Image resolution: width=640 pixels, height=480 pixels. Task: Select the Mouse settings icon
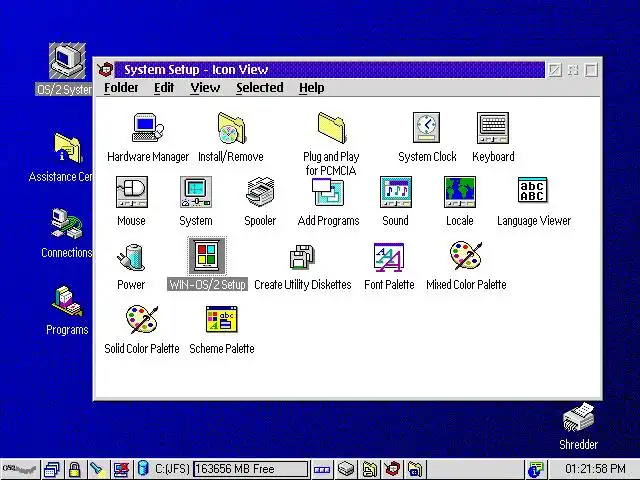(x=131, y=192)
